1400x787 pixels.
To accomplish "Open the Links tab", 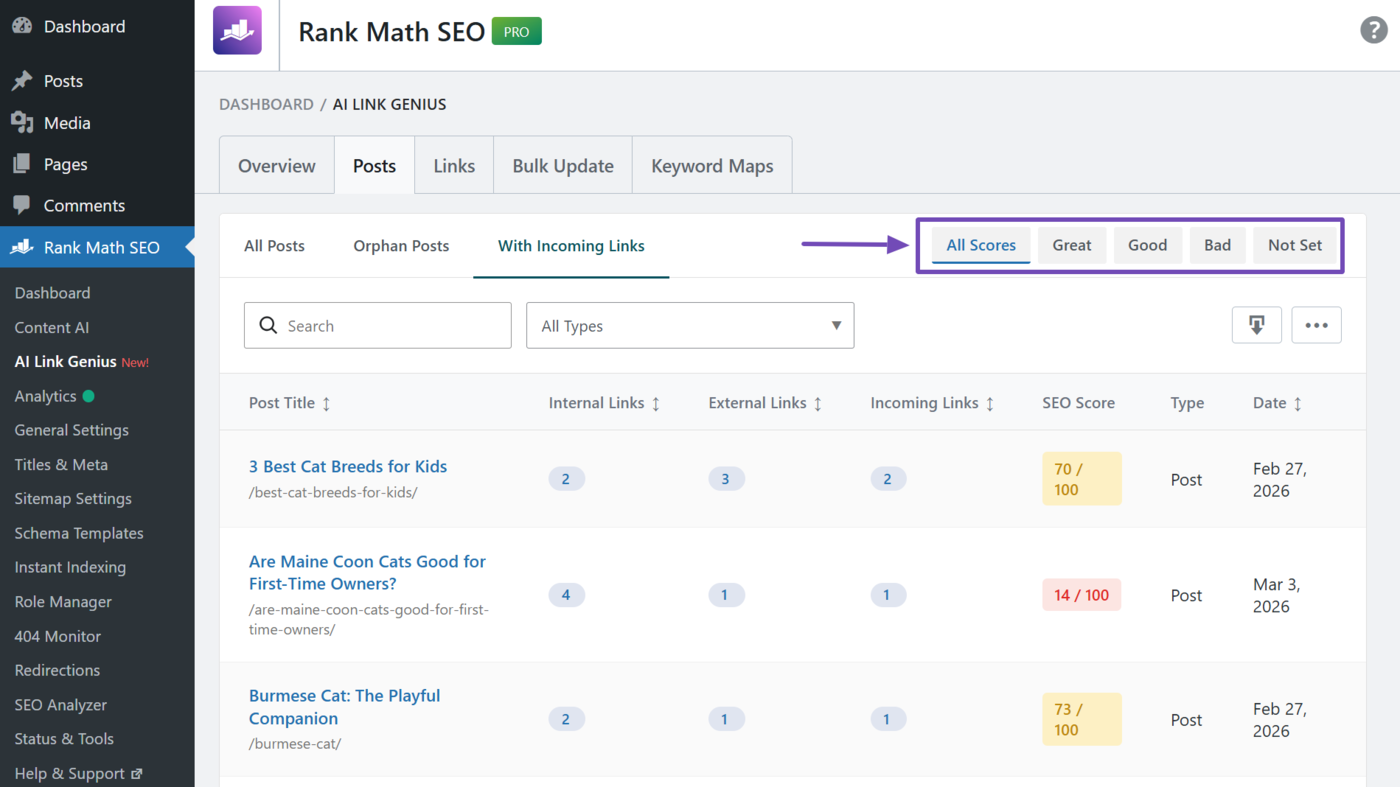I will (x=454, y=166).
